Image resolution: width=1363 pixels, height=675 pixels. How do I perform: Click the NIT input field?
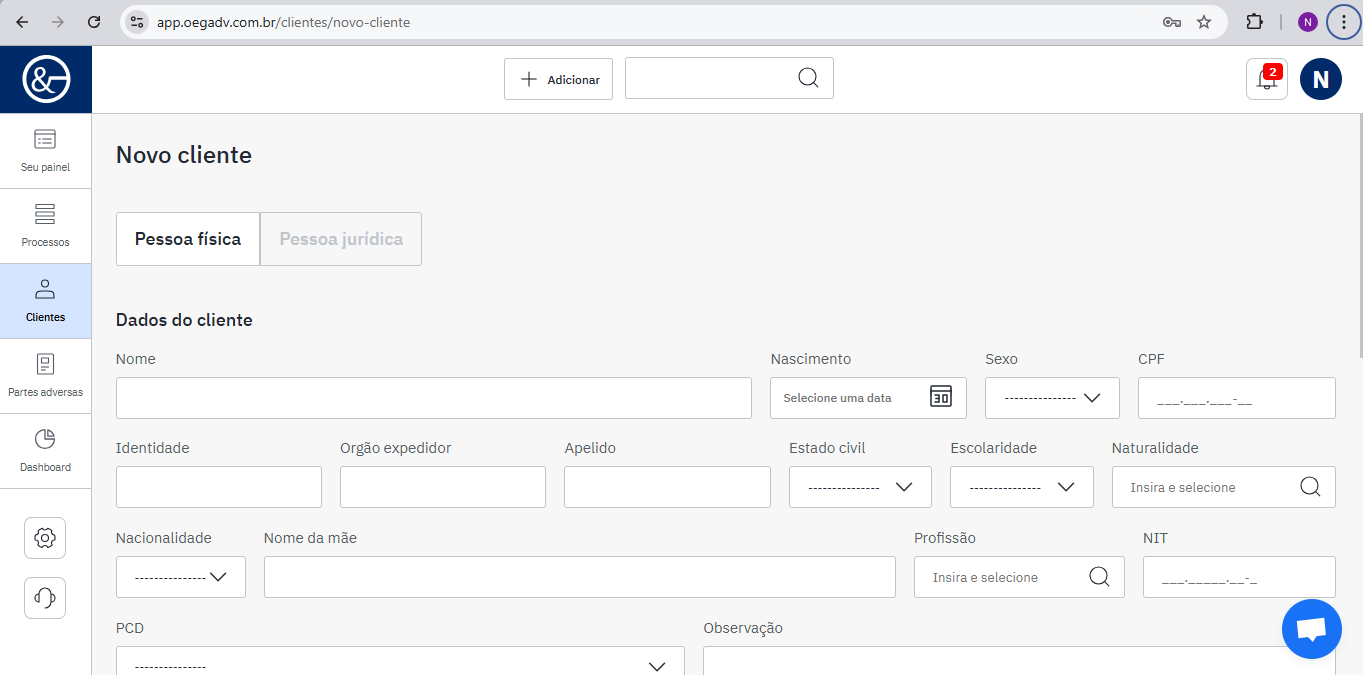(x=1239, y=577)
